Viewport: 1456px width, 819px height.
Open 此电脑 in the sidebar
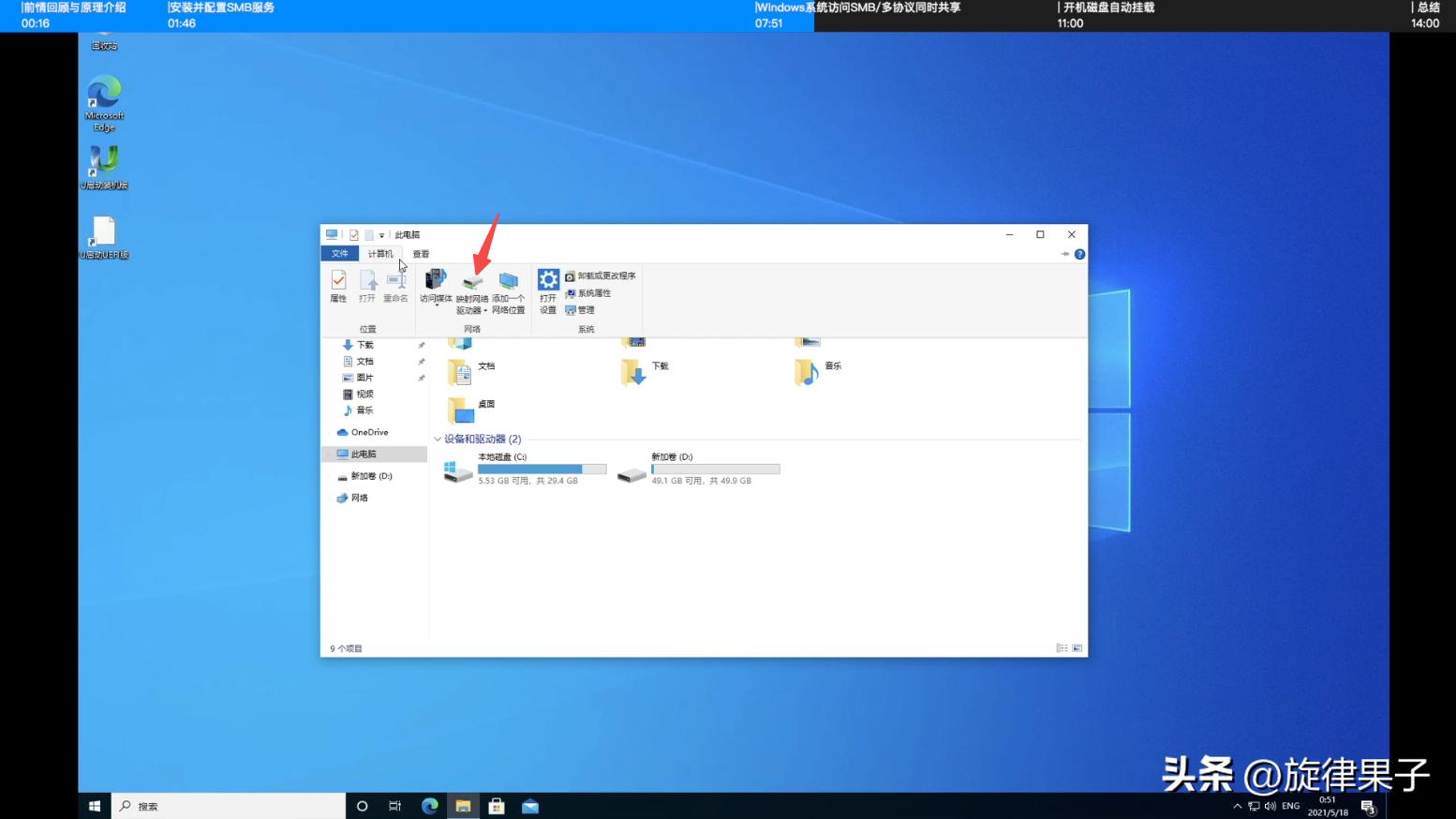pyautogui.click(x=365, y=453)
